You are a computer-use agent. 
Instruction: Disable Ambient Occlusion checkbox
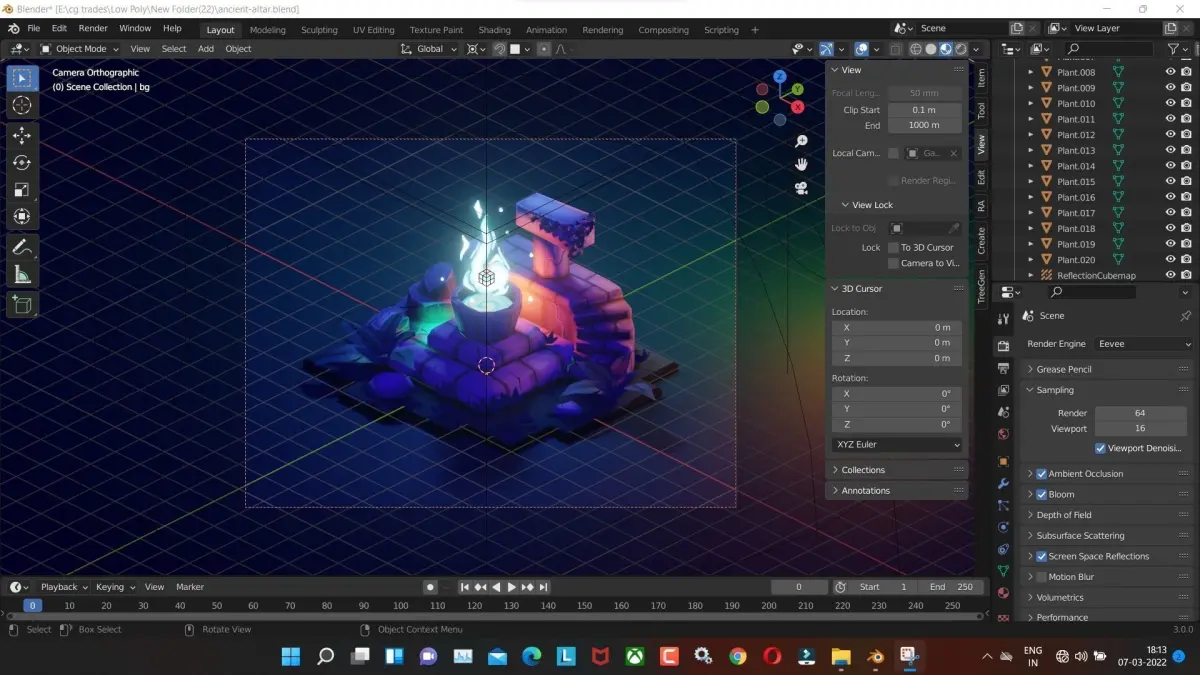click(1042, 474)
